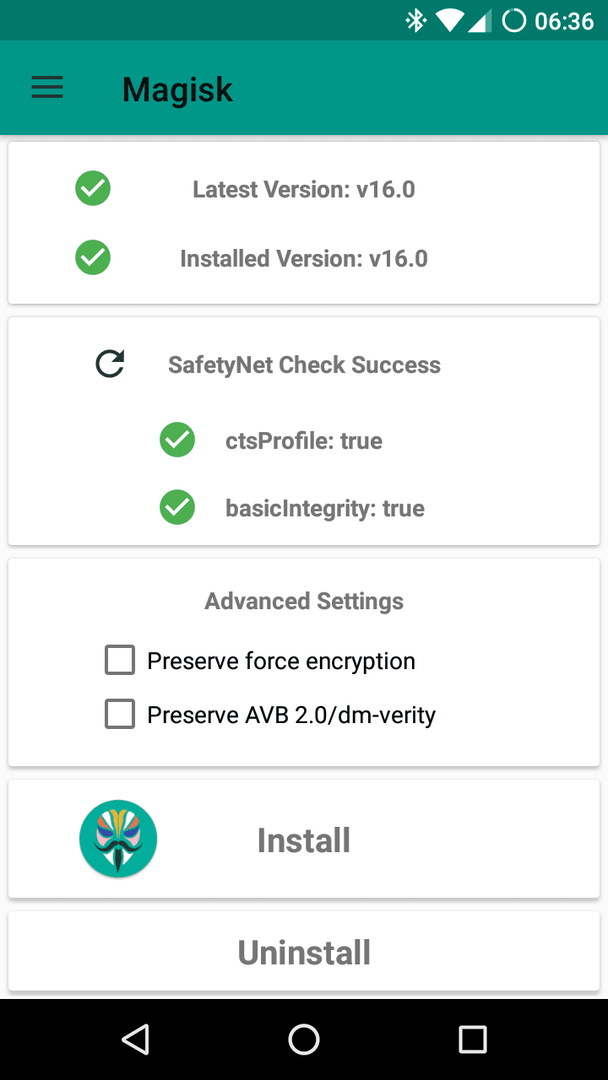Image resolution: width=608 pixels, height=1080 pixels.
Task: Tap the Installed Version green checkmark
Action: tap(93, 258)
